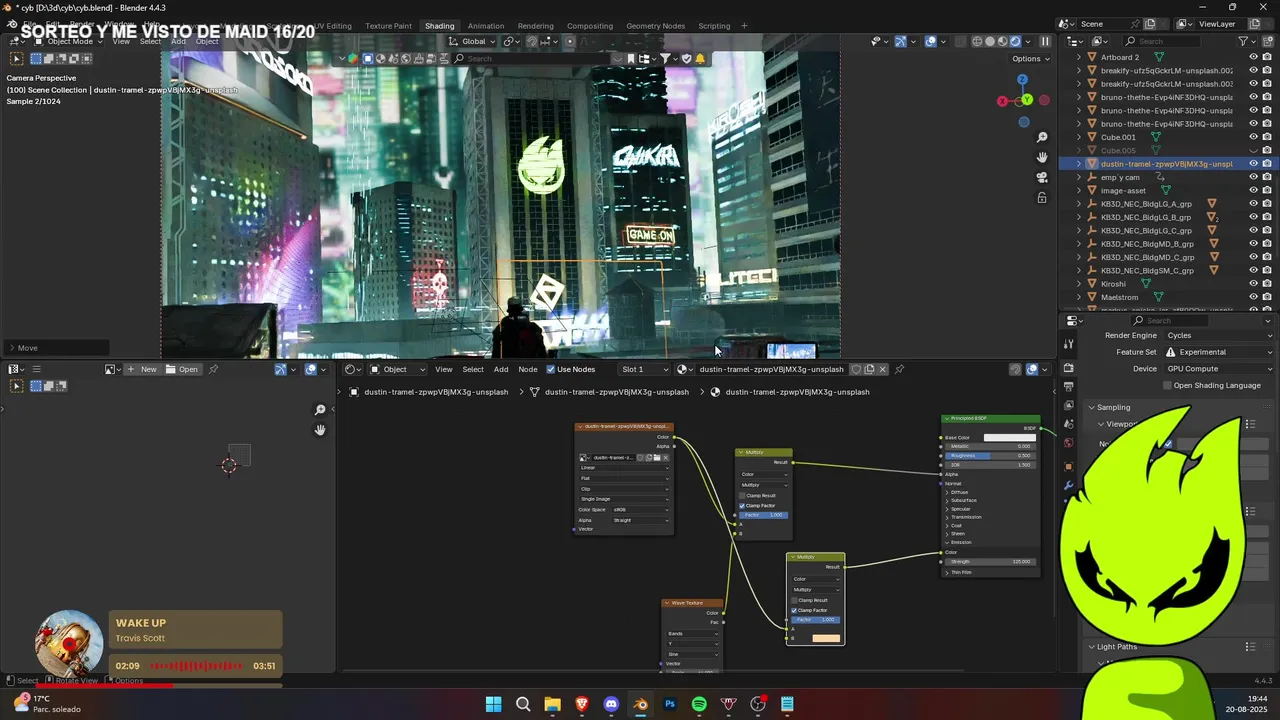The image size is (1280, 720).
Task: Open Color Space sRGB dropdown
Action: coord(641,509)
